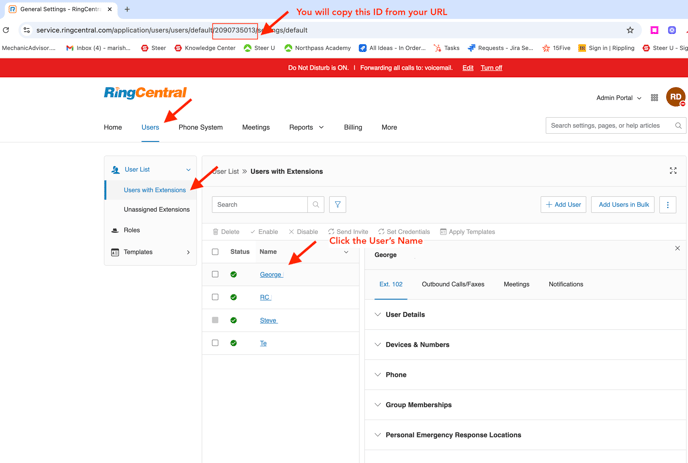Open the All Ideas bookmark
Viewport: 688px width, 463px height.
(392, 48)
